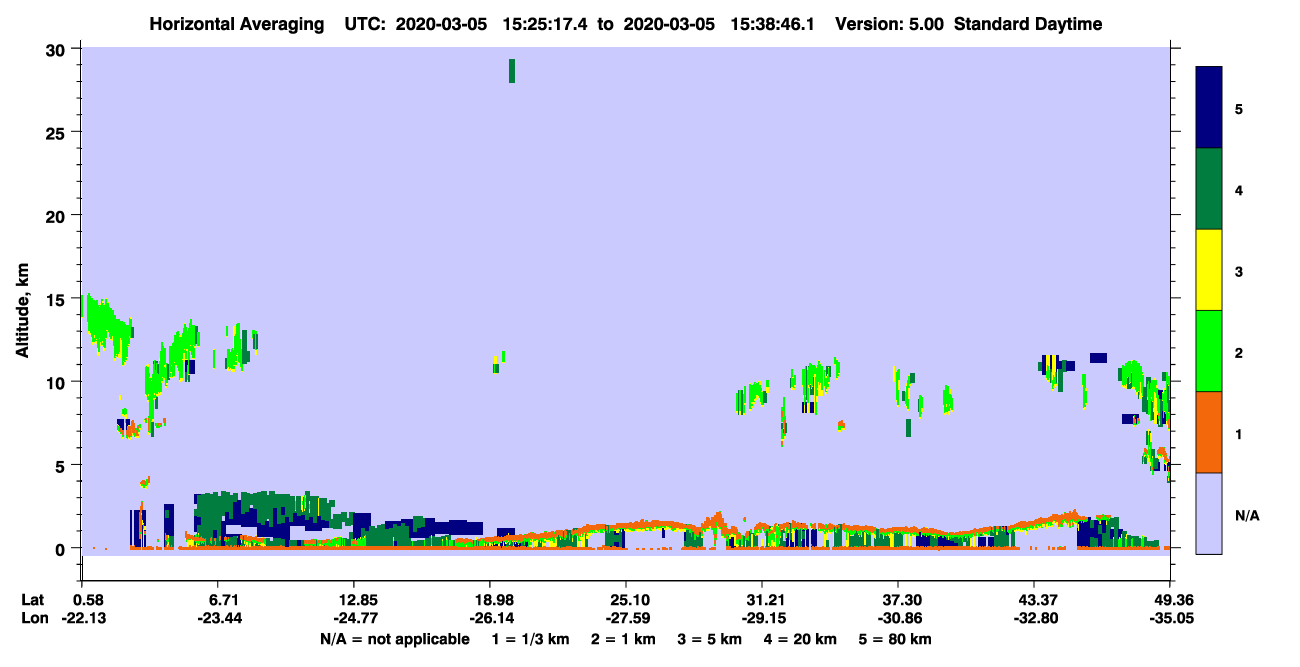
Task: Click the isolated green feature near 29 km altitude
Action: coord(512,70)
